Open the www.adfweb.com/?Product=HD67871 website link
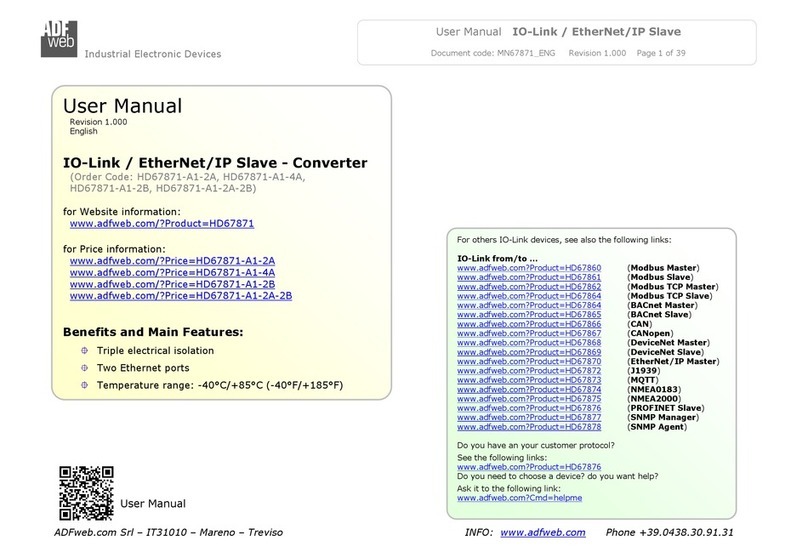The height and width of the screenshot is (558, 808). coord(162,224)
